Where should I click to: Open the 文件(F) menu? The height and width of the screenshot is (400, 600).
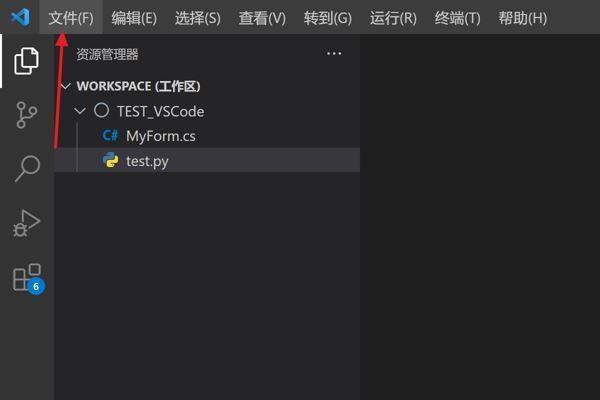point(71,18)
